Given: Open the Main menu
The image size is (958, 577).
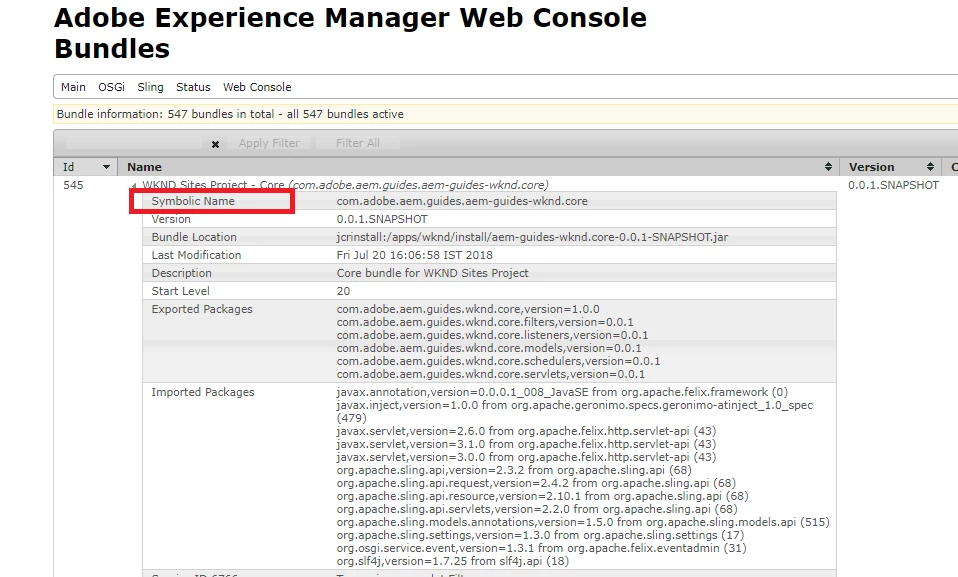Looking at the screenshot, I should pos(73,87).
